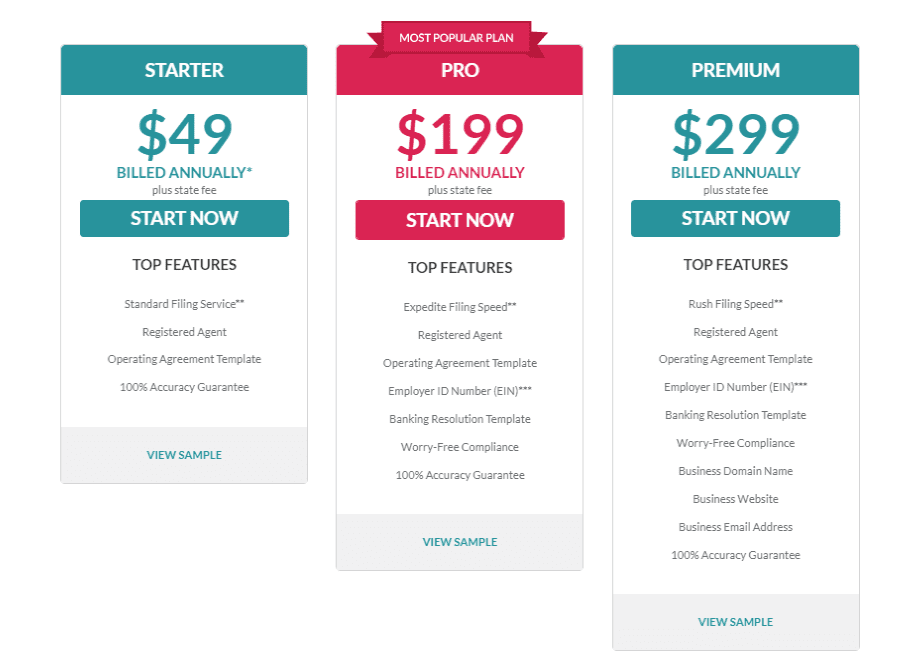Image resolution: width=909 pixels, height=670 pixels.
Task: Select the Starter plan header
Action: coord(184,71)
